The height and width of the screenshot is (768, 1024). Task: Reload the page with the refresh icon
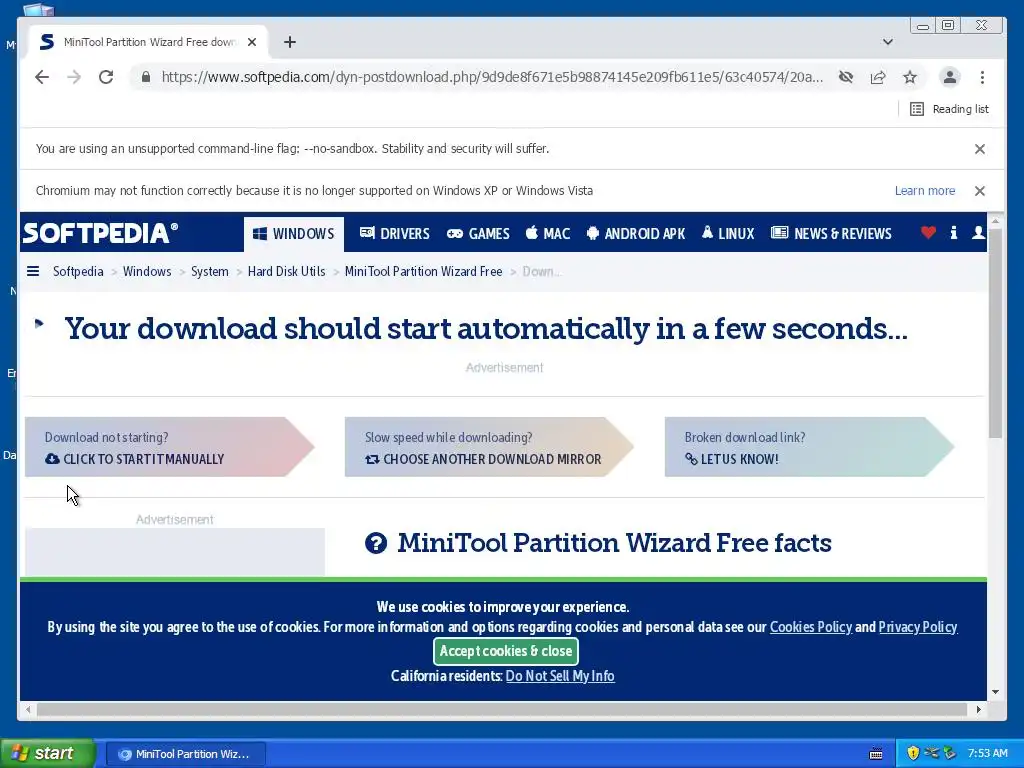(x=106, y=77)
